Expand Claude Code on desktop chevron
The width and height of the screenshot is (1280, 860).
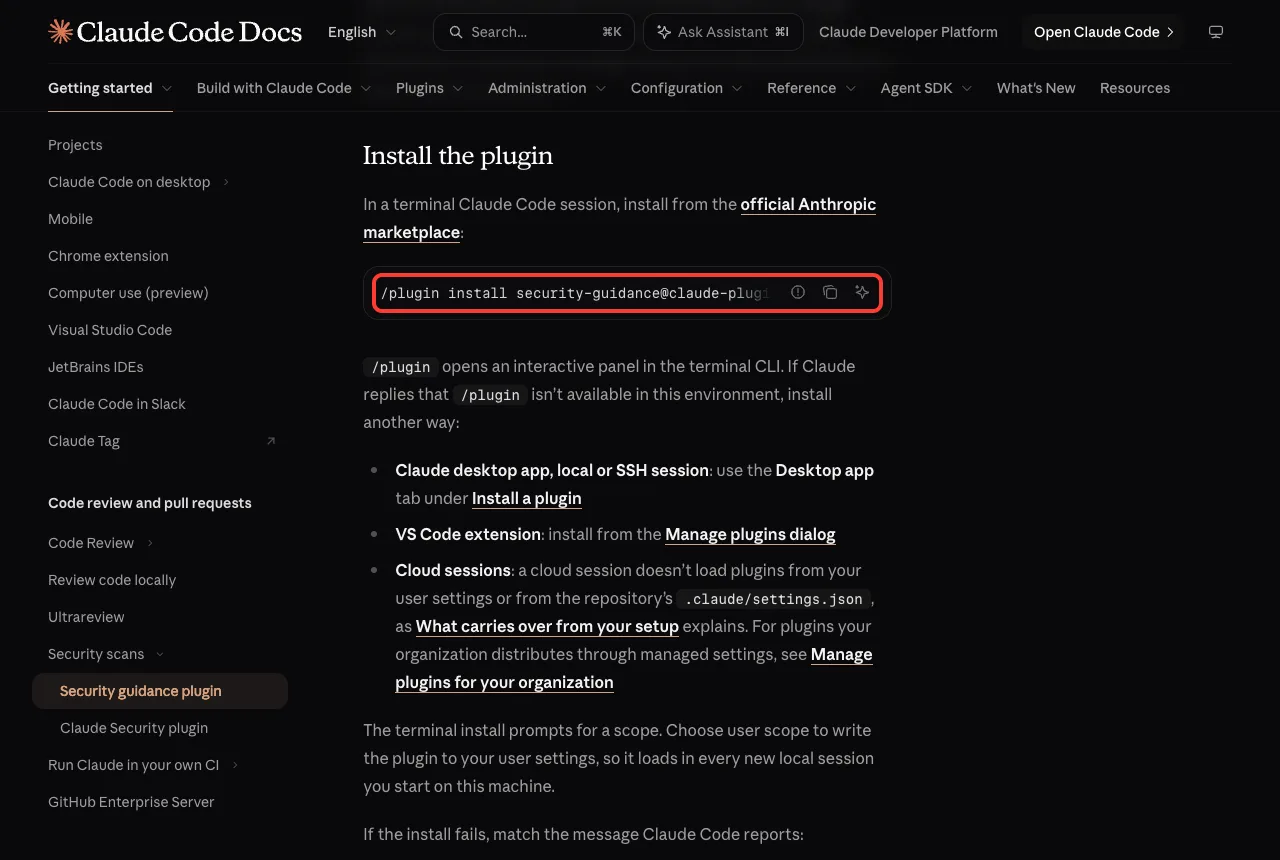point(226,182)
